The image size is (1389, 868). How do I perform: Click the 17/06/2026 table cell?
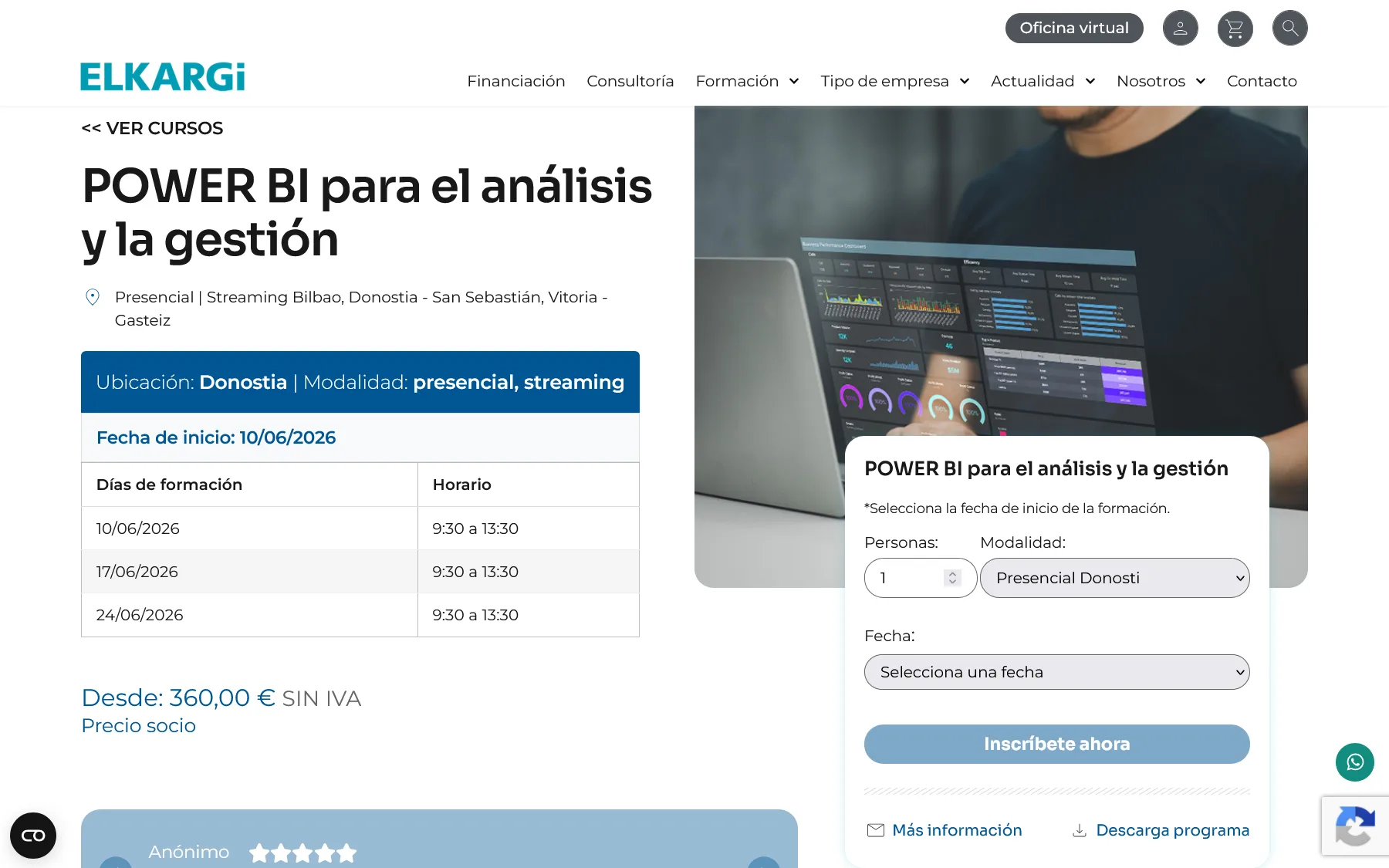[249, 572]
